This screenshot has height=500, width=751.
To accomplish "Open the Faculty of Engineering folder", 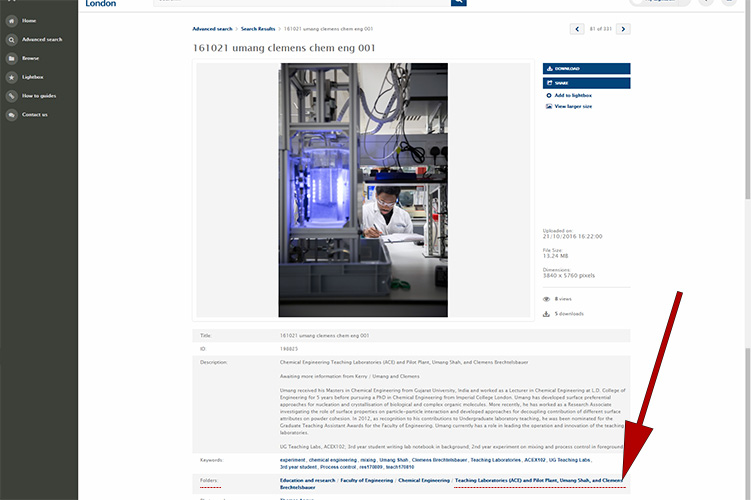I will [x=367, y=481].
